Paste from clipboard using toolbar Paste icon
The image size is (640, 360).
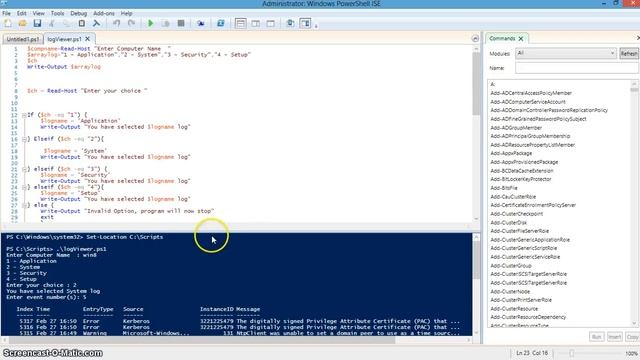click(82, 23)
